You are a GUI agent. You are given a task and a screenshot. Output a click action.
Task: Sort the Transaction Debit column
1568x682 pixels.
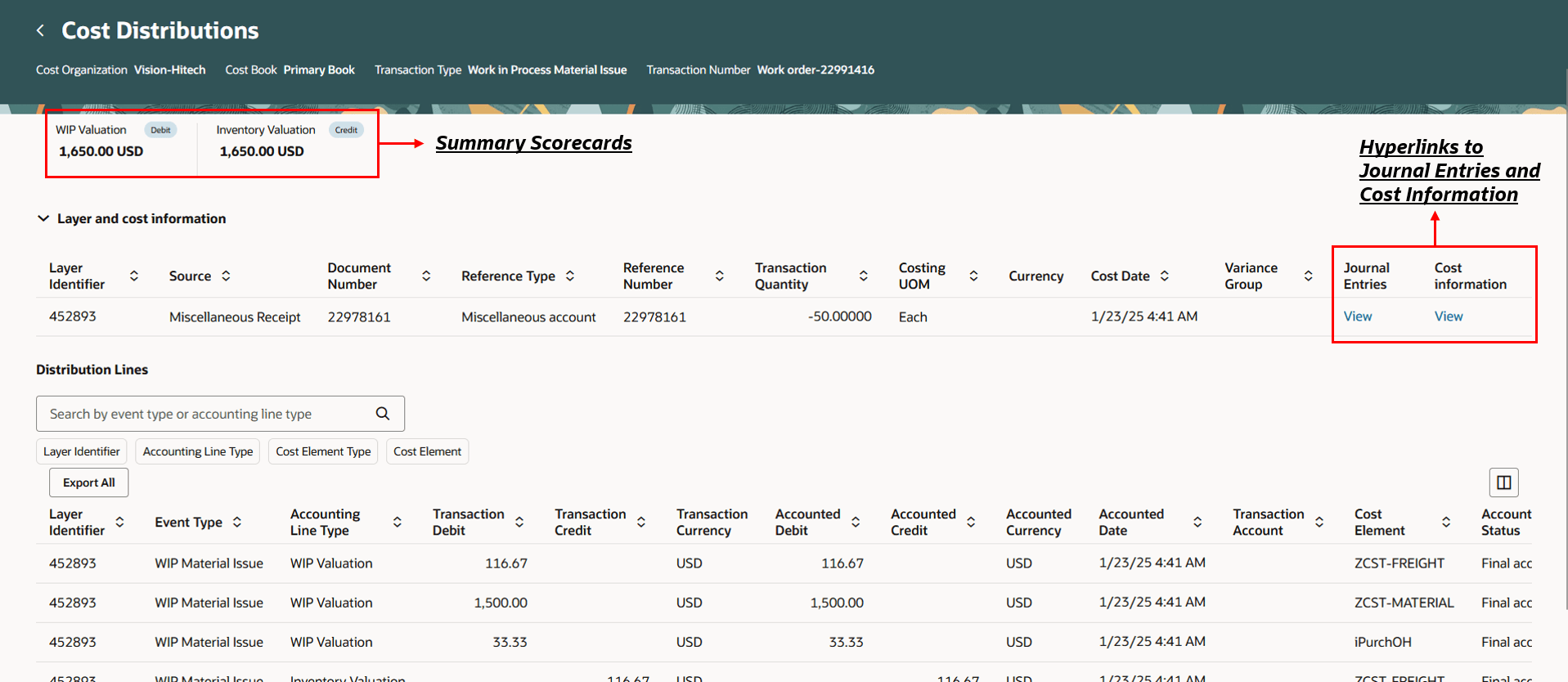[x=519, y=522]
